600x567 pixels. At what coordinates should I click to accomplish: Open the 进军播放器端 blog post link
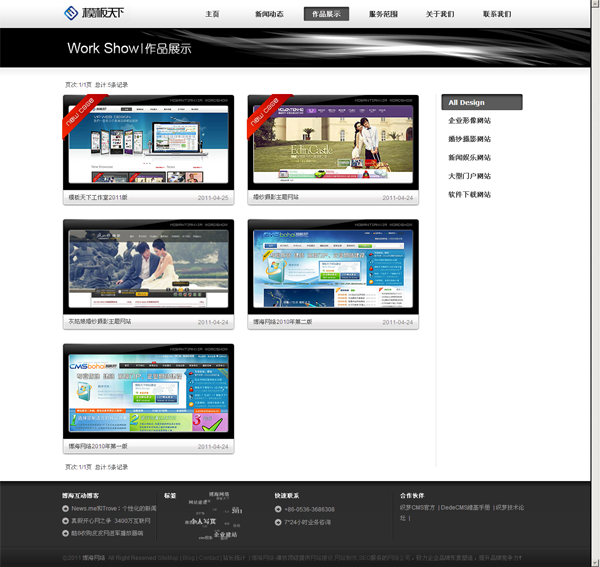point(107,533)
